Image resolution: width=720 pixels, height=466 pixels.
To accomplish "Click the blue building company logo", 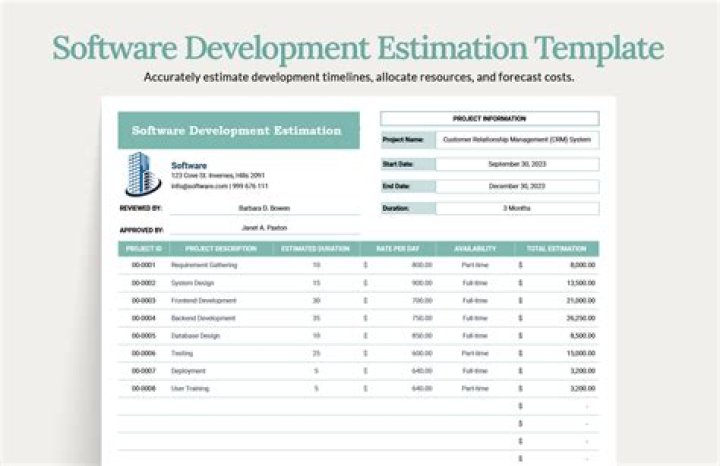I will click(x=143, y=174).
